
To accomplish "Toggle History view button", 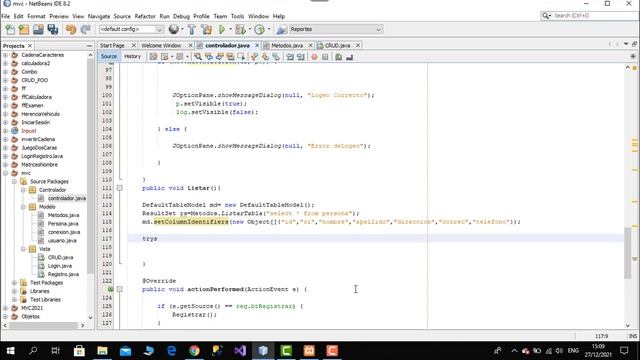I will coord(132,56).
